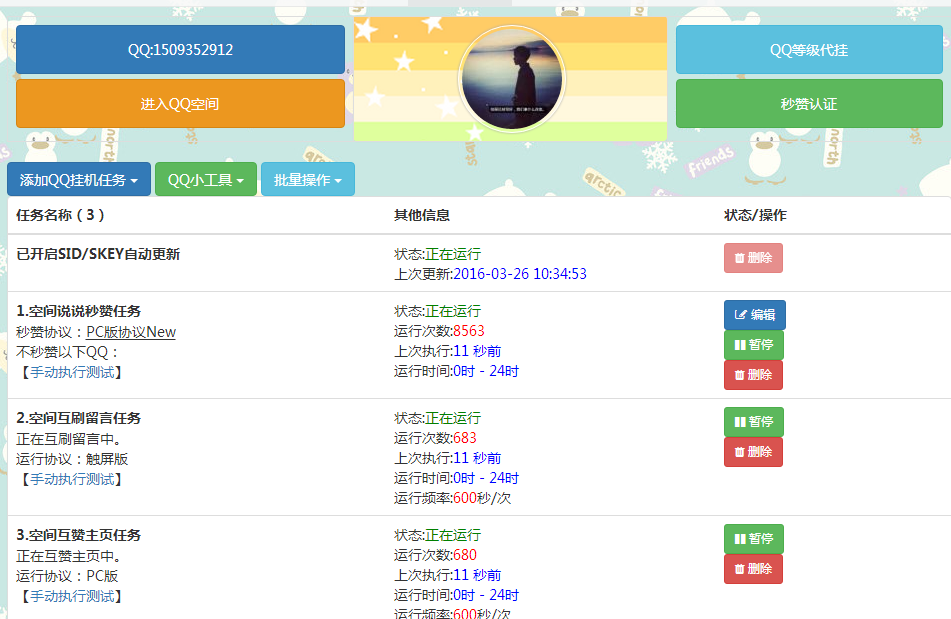The width and height of the screenshot is (951, 619).
Task: Pause the 空间说说秒赞任务
Action: pyautogui.click(x=753, y=345)
